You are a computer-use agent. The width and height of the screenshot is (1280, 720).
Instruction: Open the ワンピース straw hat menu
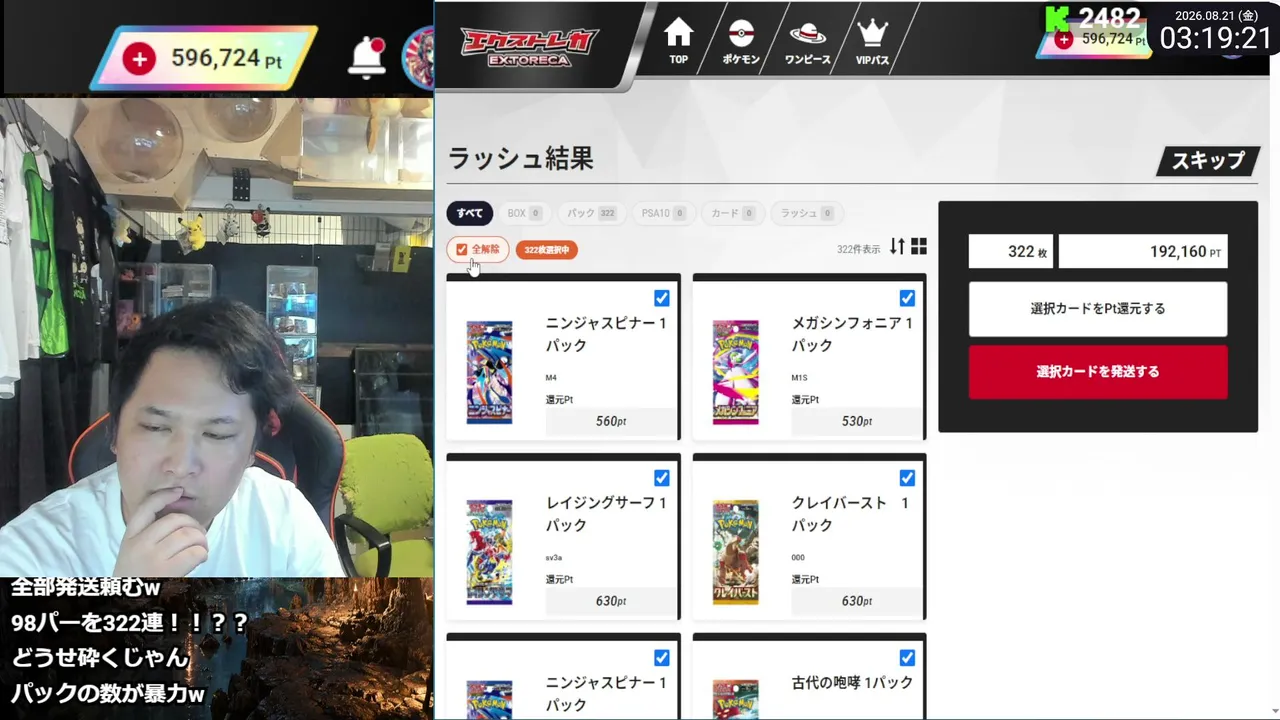tap(807, 41)
